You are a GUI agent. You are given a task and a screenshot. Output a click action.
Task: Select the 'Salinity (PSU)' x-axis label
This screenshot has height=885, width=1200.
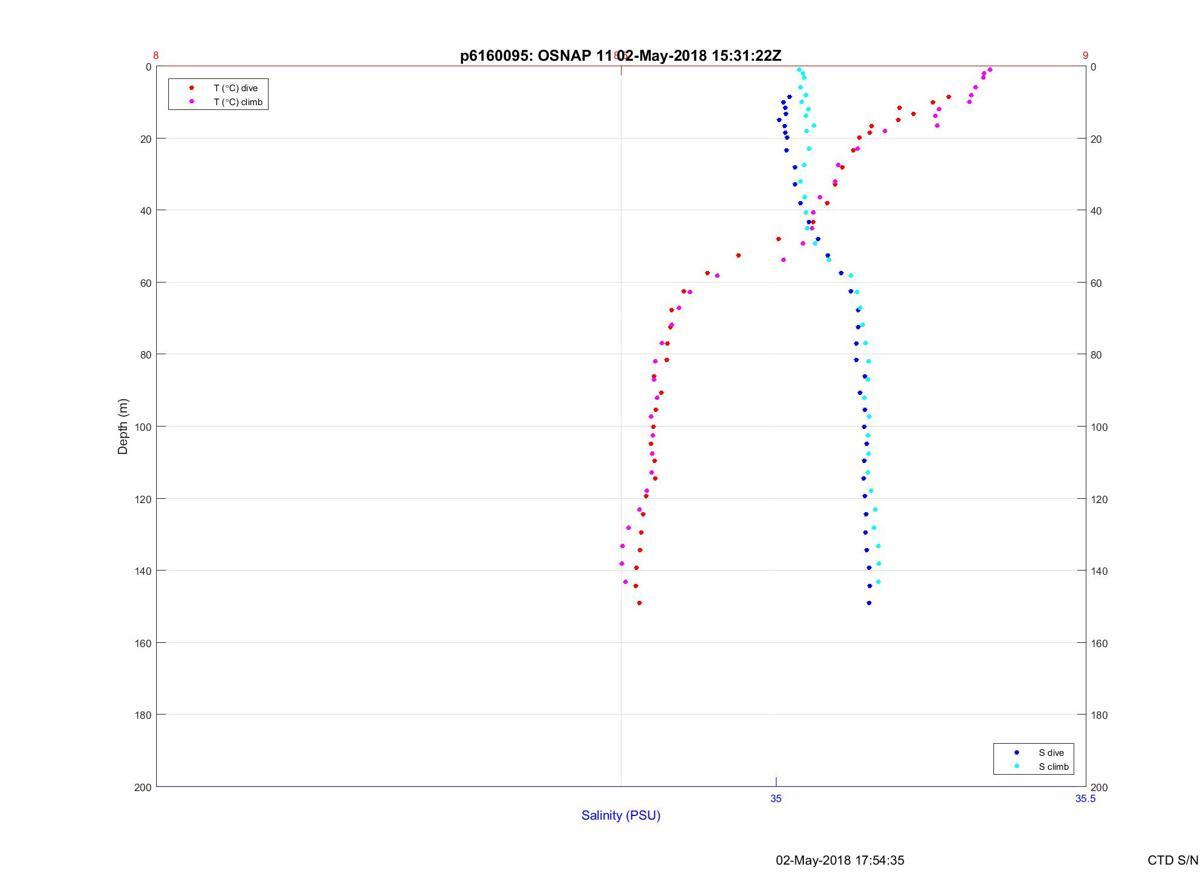[621, 816]
